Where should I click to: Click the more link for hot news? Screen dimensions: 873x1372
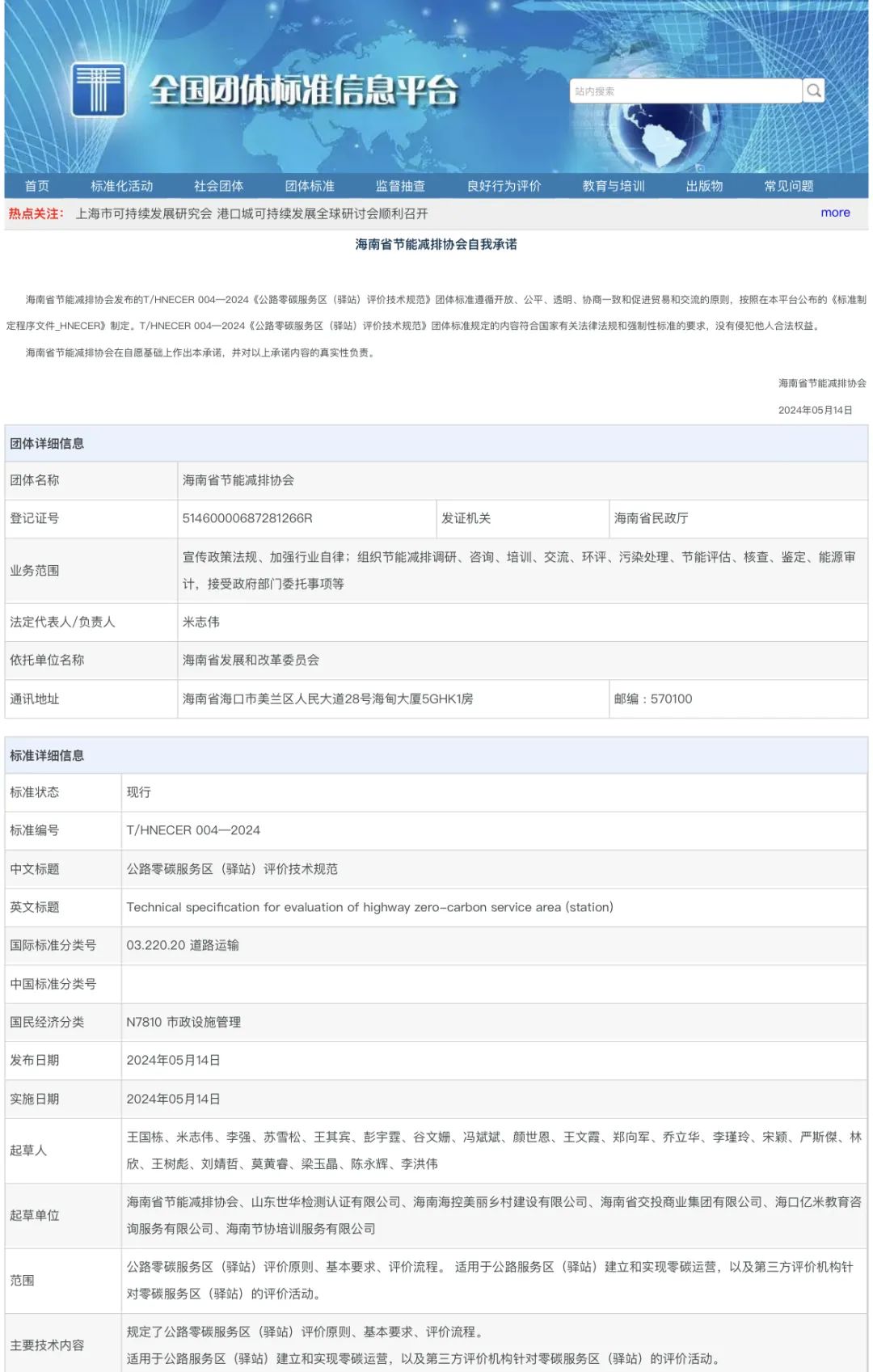(835, 213)
